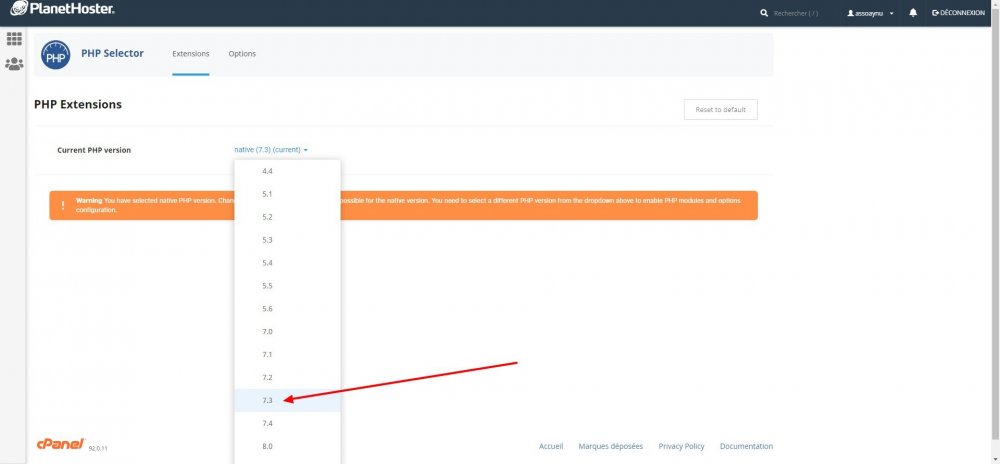1000x464 pixels.
Task: Select PHP version 5.4
Action: coord(287,263)
